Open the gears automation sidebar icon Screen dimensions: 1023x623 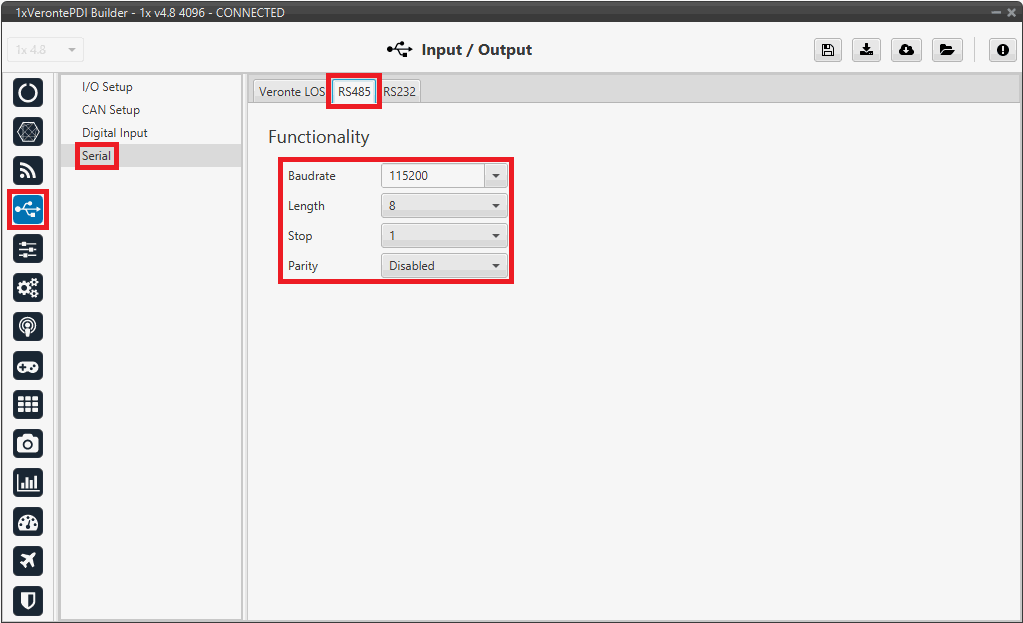pyautogui.click(x=28, y=288)
